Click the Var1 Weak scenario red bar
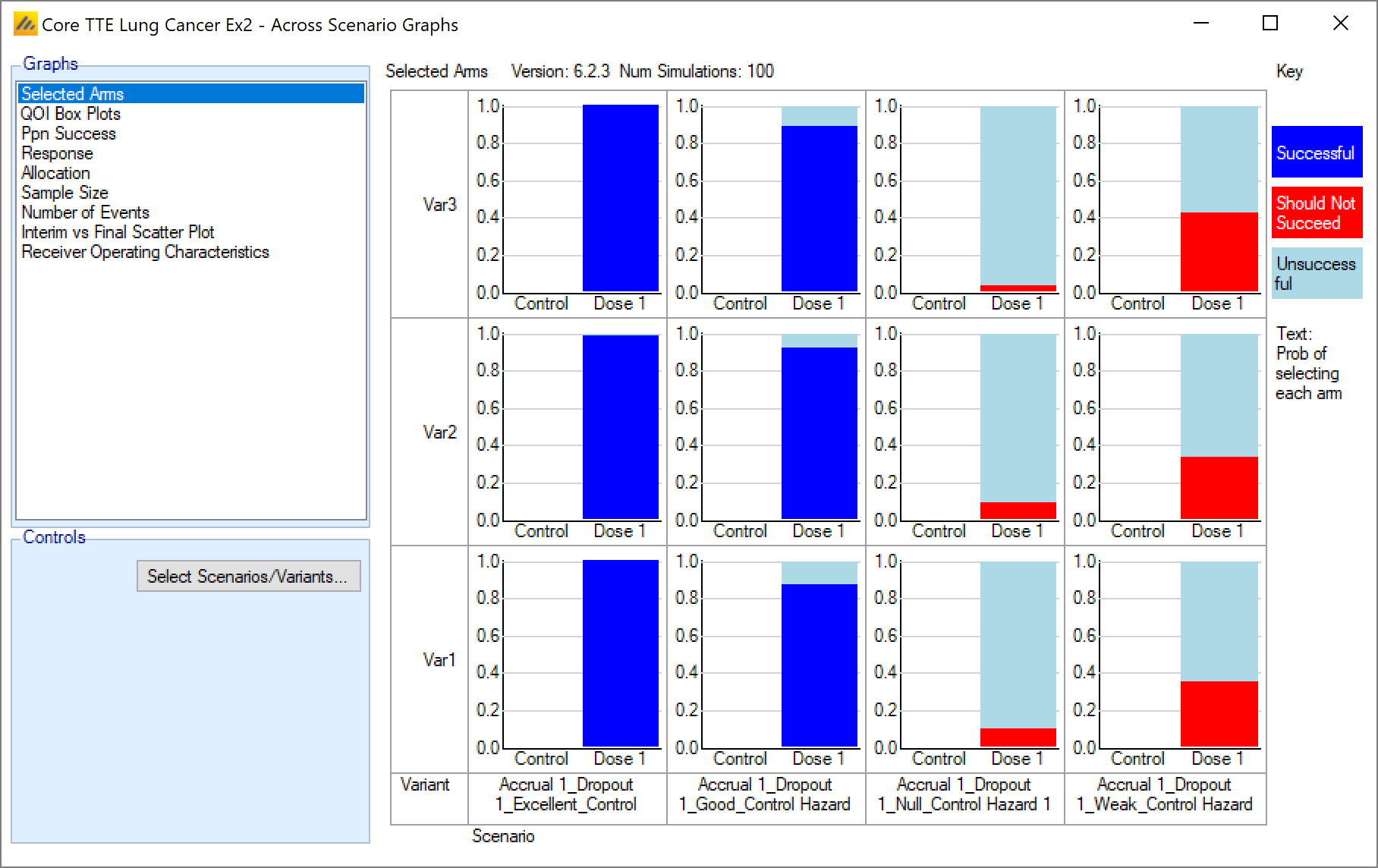The height and width of the screenshot is (868, 1378). (x=1219, y=713)
